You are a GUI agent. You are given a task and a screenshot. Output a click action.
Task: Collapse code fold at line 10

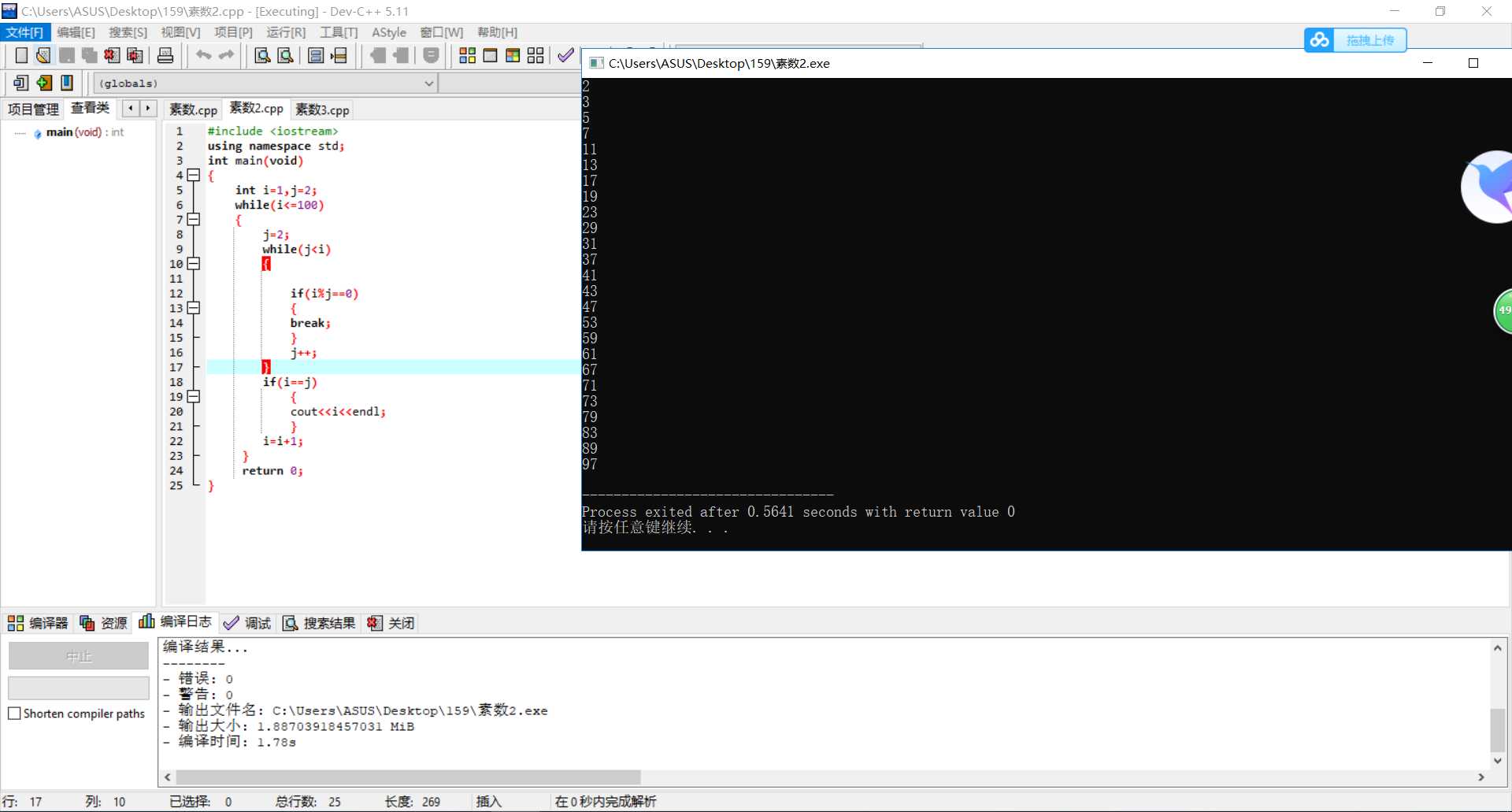[194, 263]
